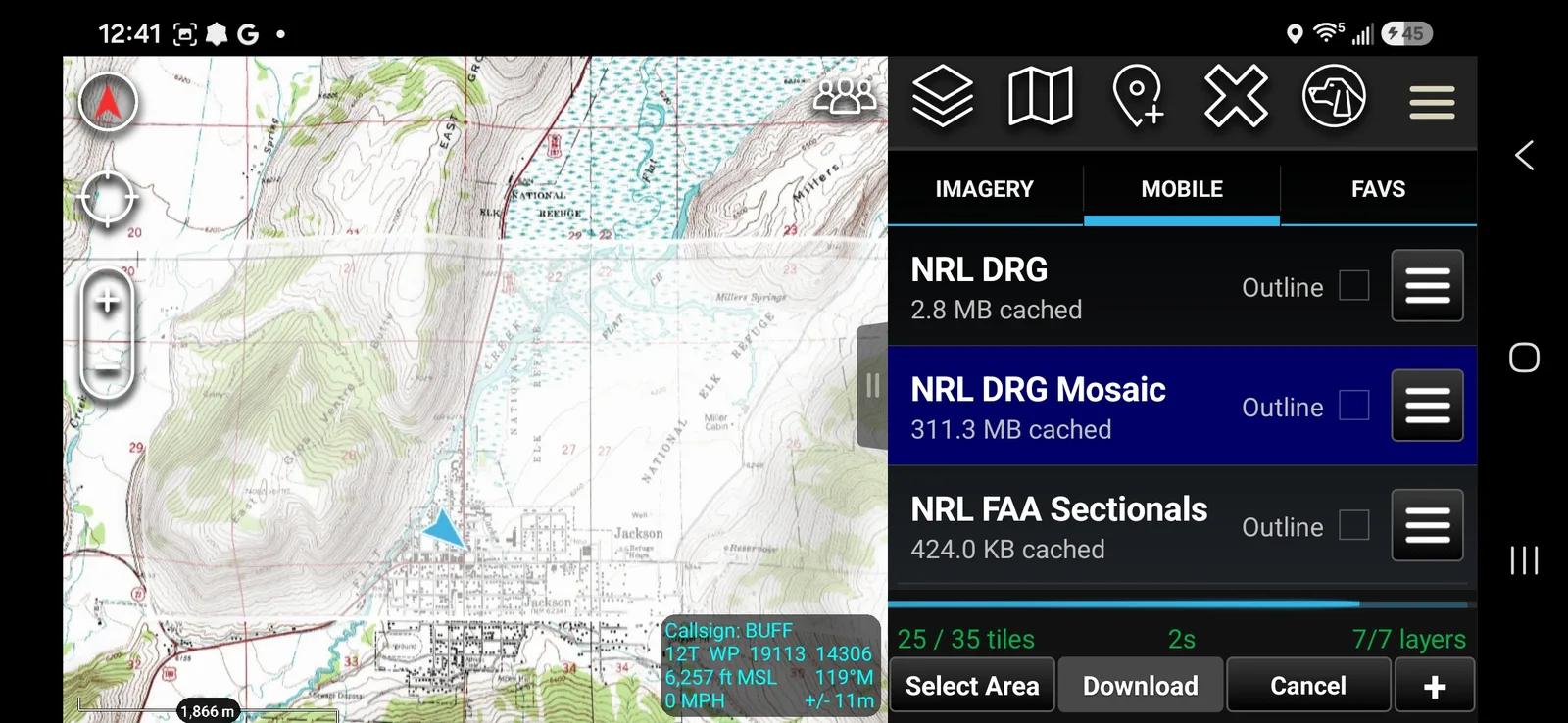1568x723 pixels.
Task: Open the layers stack icon in toolbar
Action: coord(943,96)
